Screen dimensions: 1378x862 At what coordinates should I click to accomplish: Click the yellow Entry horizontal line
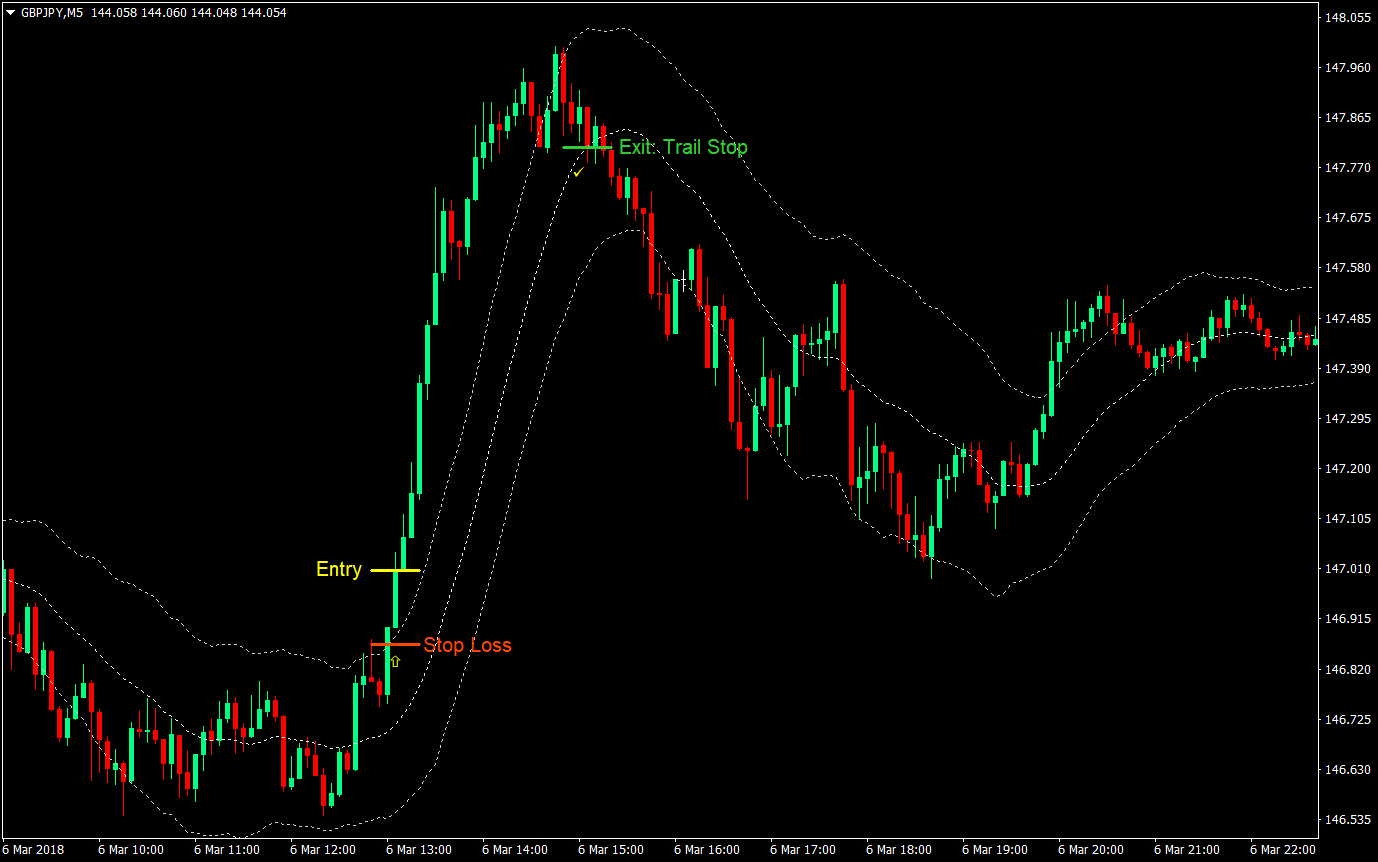point(395,570)
